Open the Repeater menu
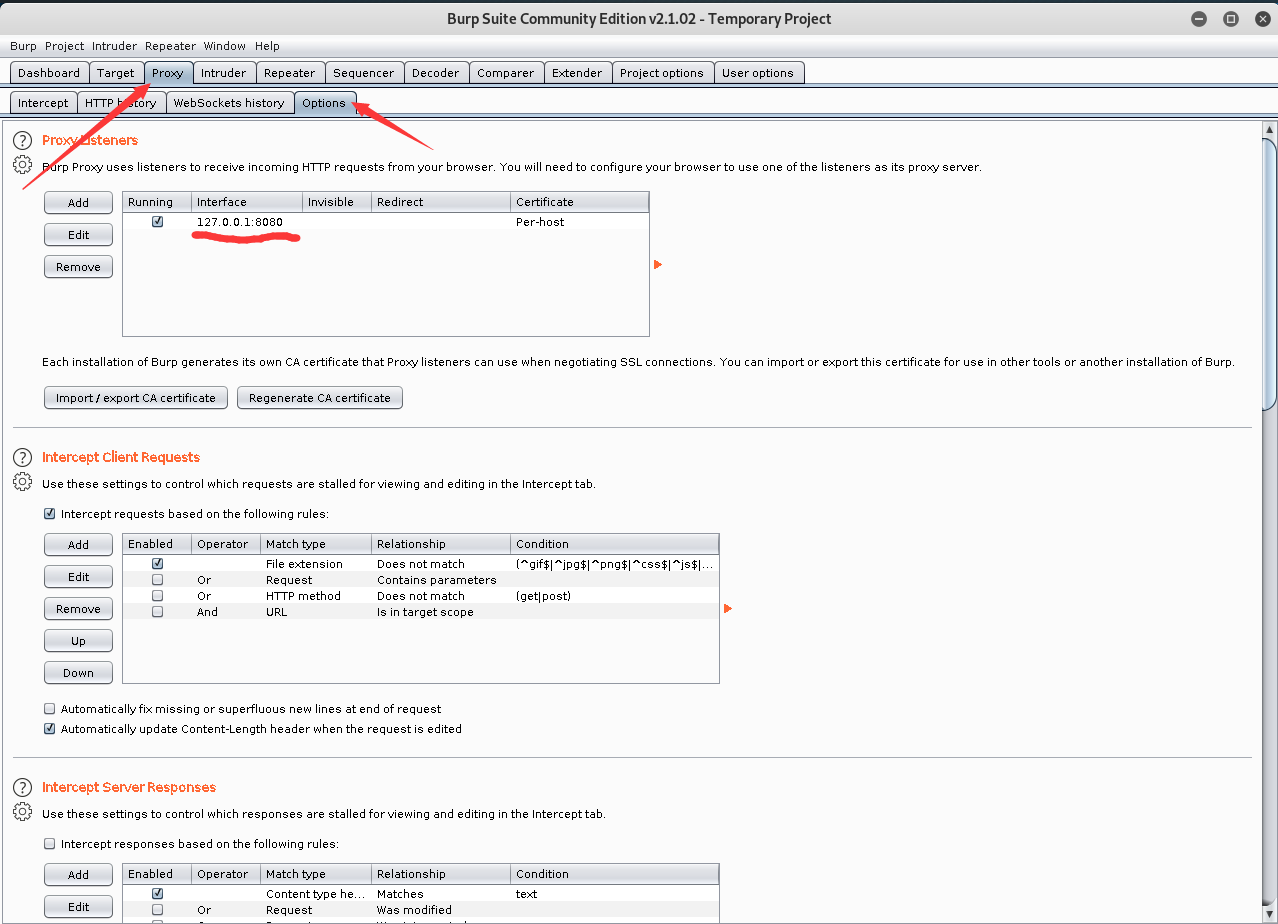Screen dimensions: 1278x924 (x=170, y=46)
